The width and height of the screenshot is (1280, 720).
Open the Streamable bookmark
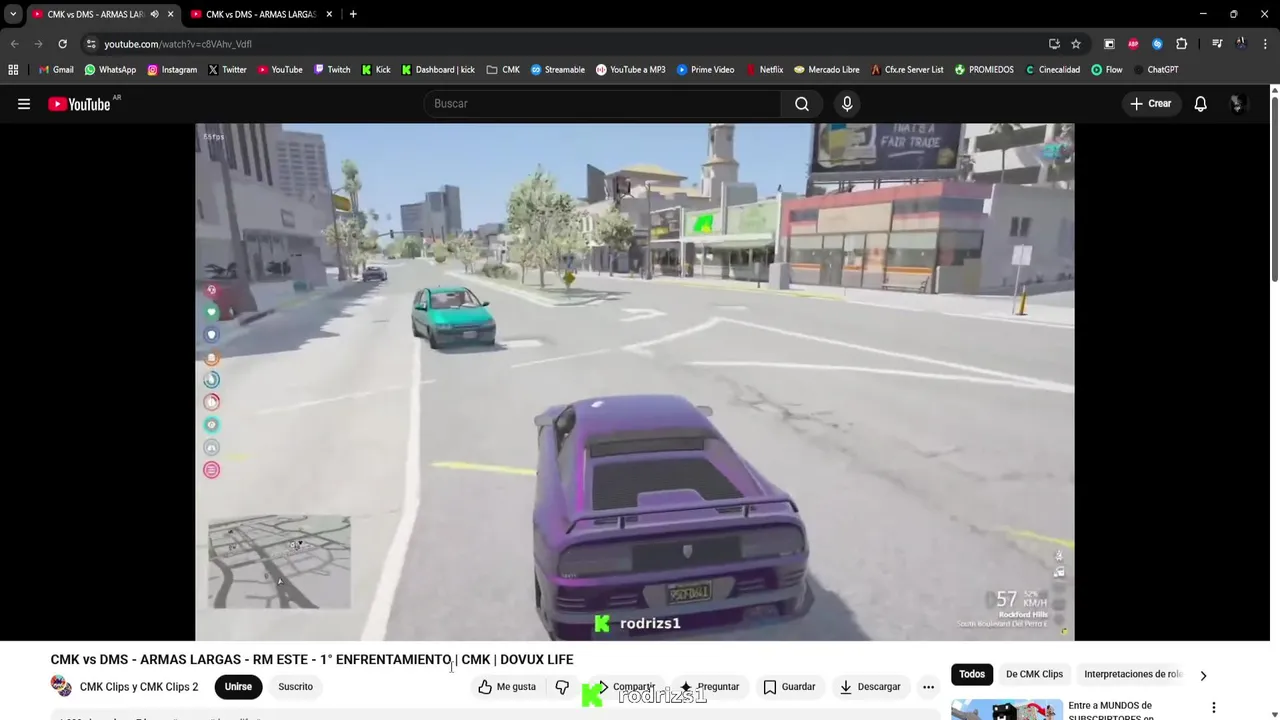click(x=557, y=70)
